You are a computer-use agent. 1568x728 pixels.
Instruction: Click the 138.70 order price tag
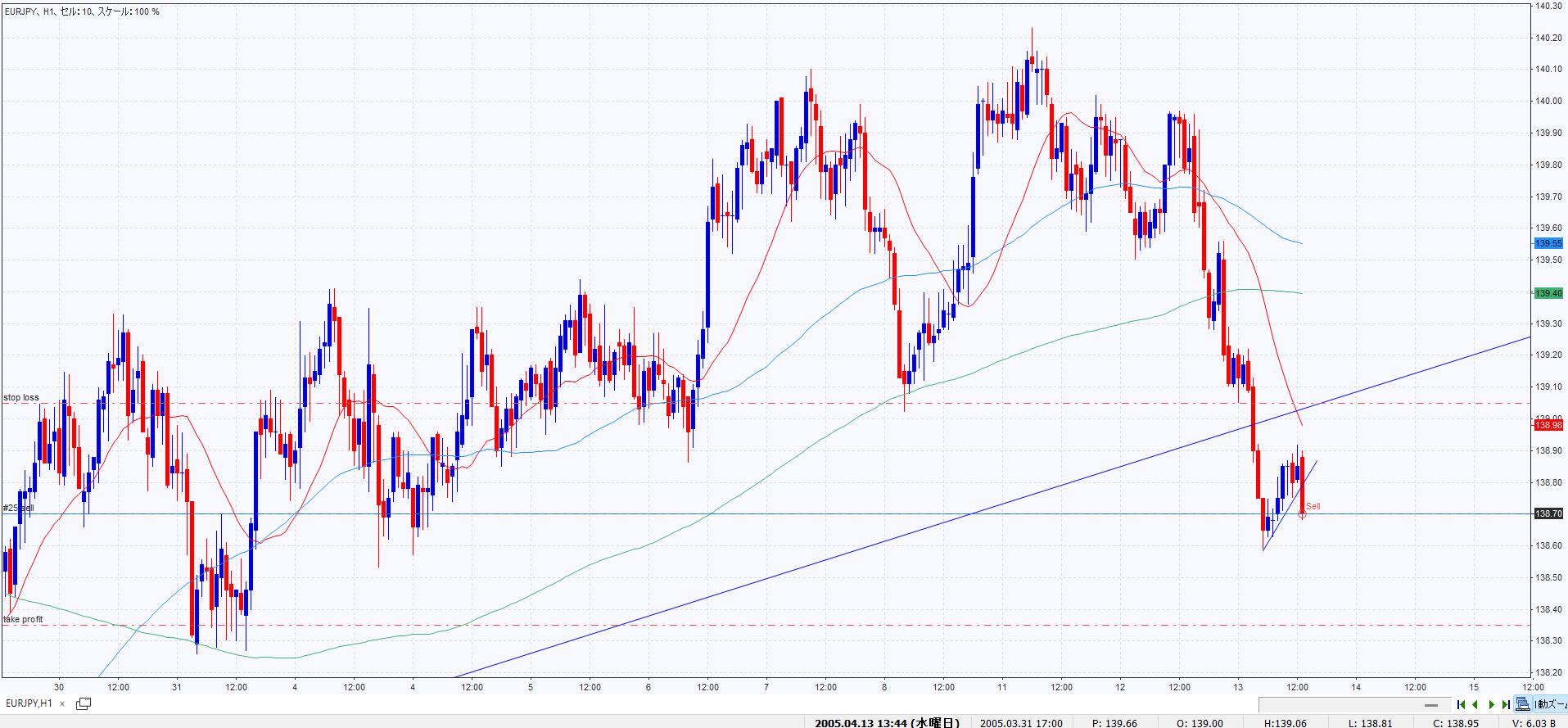click(1548, 513)
